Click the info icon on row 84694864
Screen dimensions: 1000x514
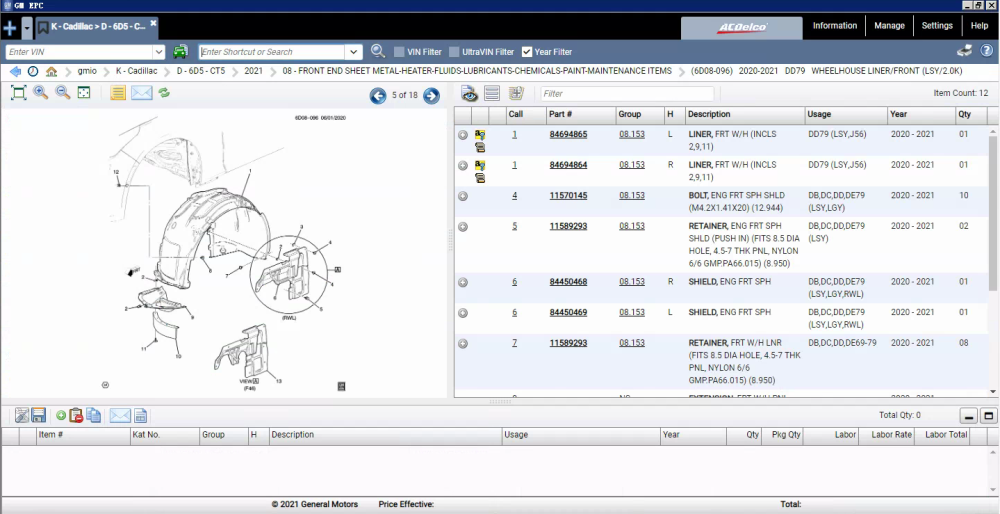[x=480, y=166]
